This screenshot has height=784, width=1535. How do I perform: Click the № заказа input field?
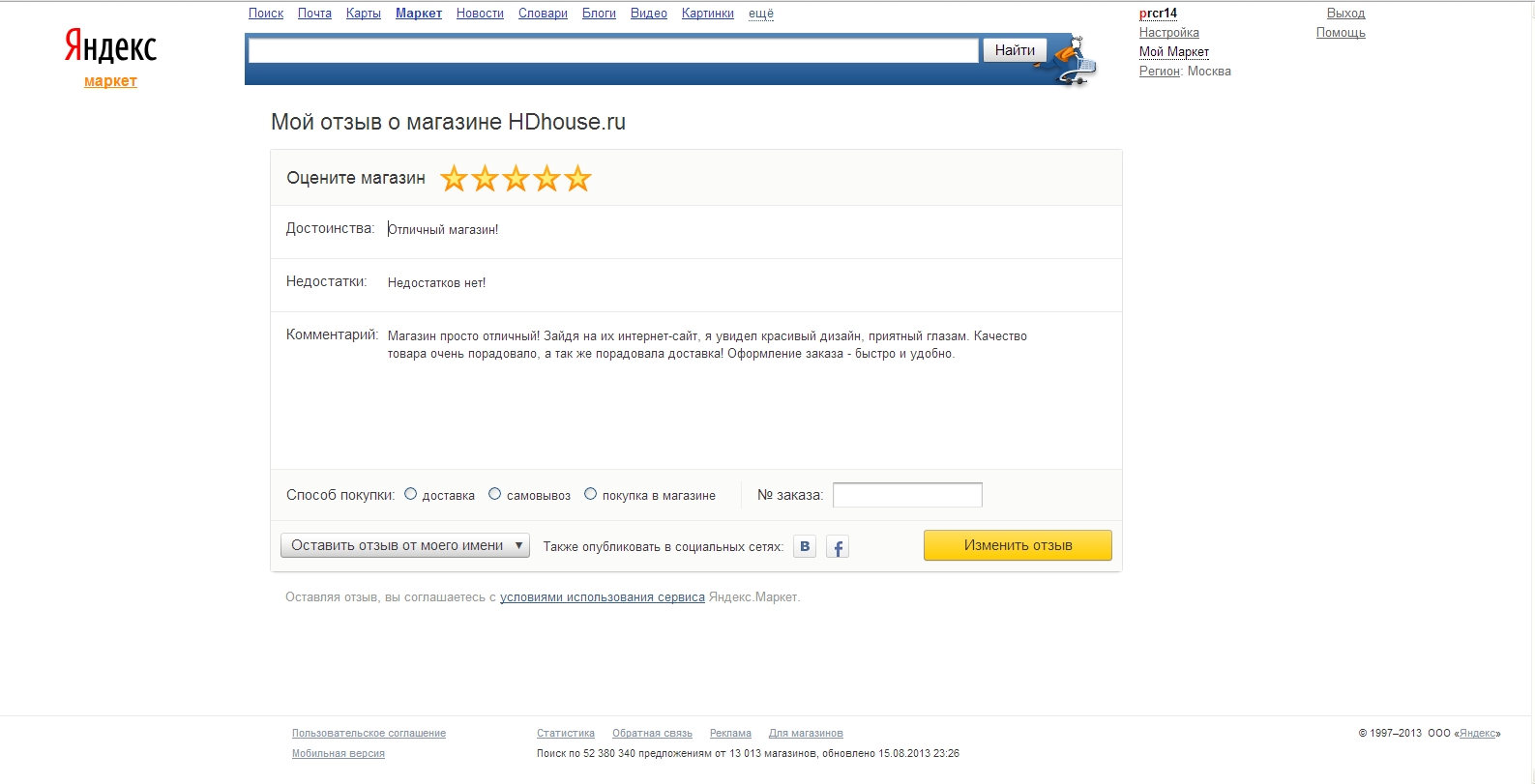coord(907,495)
